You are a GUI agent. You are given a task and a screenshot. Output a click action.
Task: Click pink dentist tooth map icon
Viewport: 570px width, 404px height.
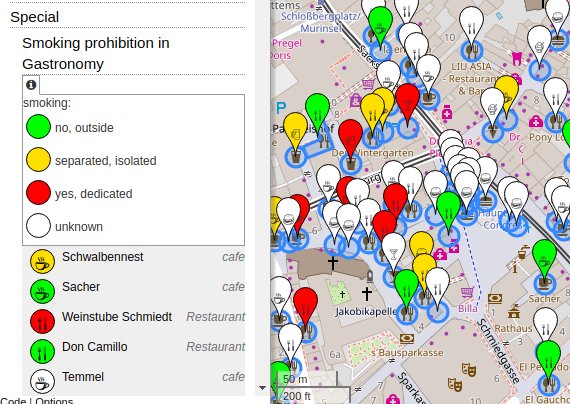(517, 59)
